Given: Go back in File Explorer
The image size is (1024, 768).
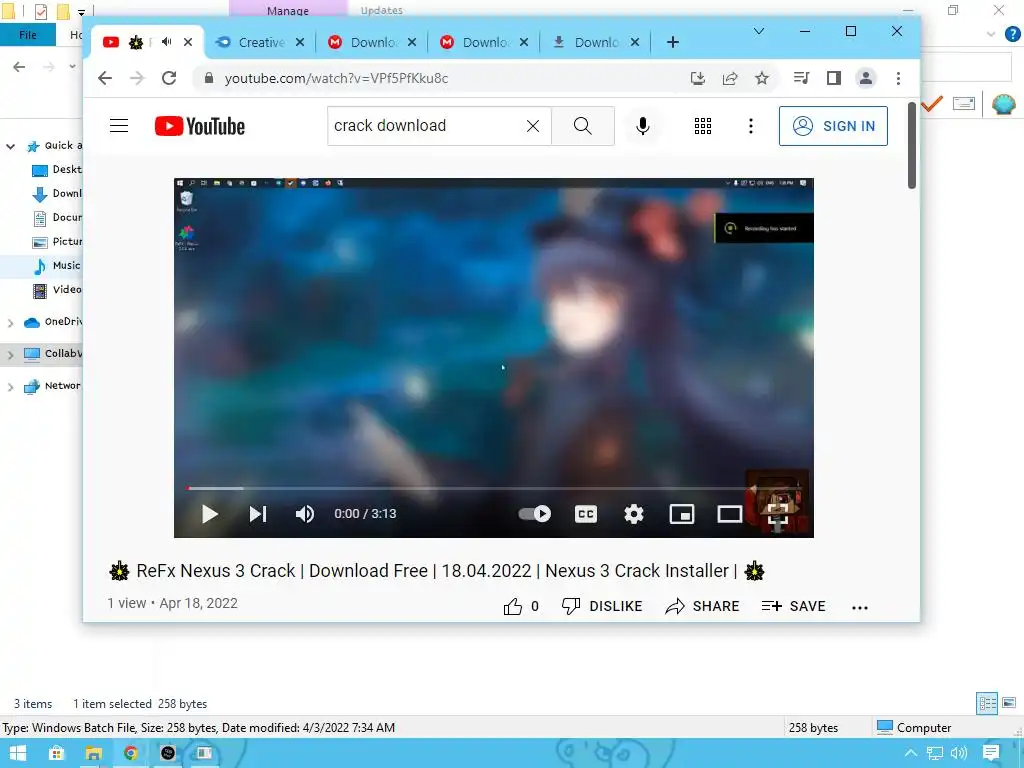Looking at the screenshot, I should click(x=20, y=67).
